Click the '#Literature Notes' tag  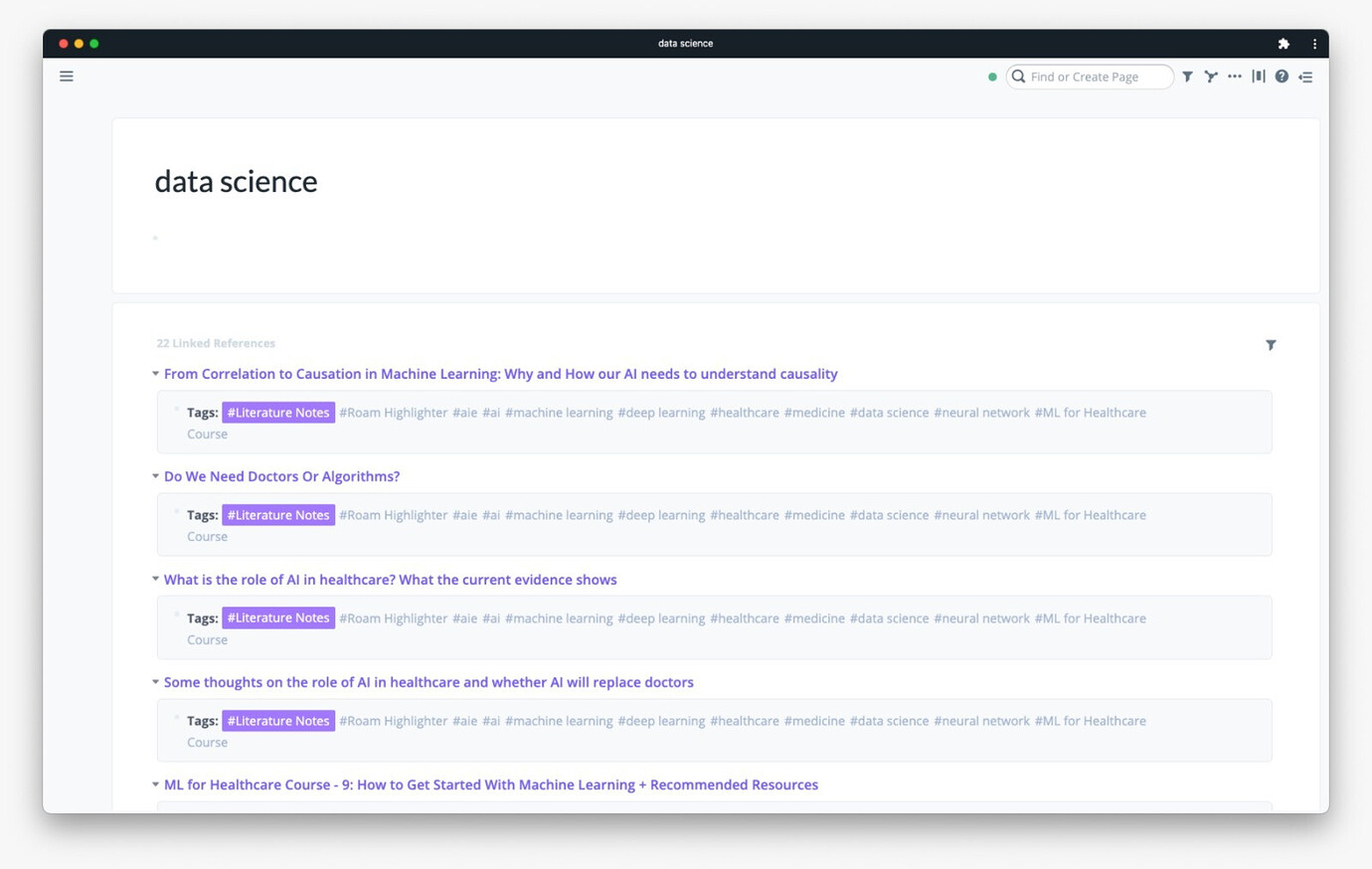point(277,412)
